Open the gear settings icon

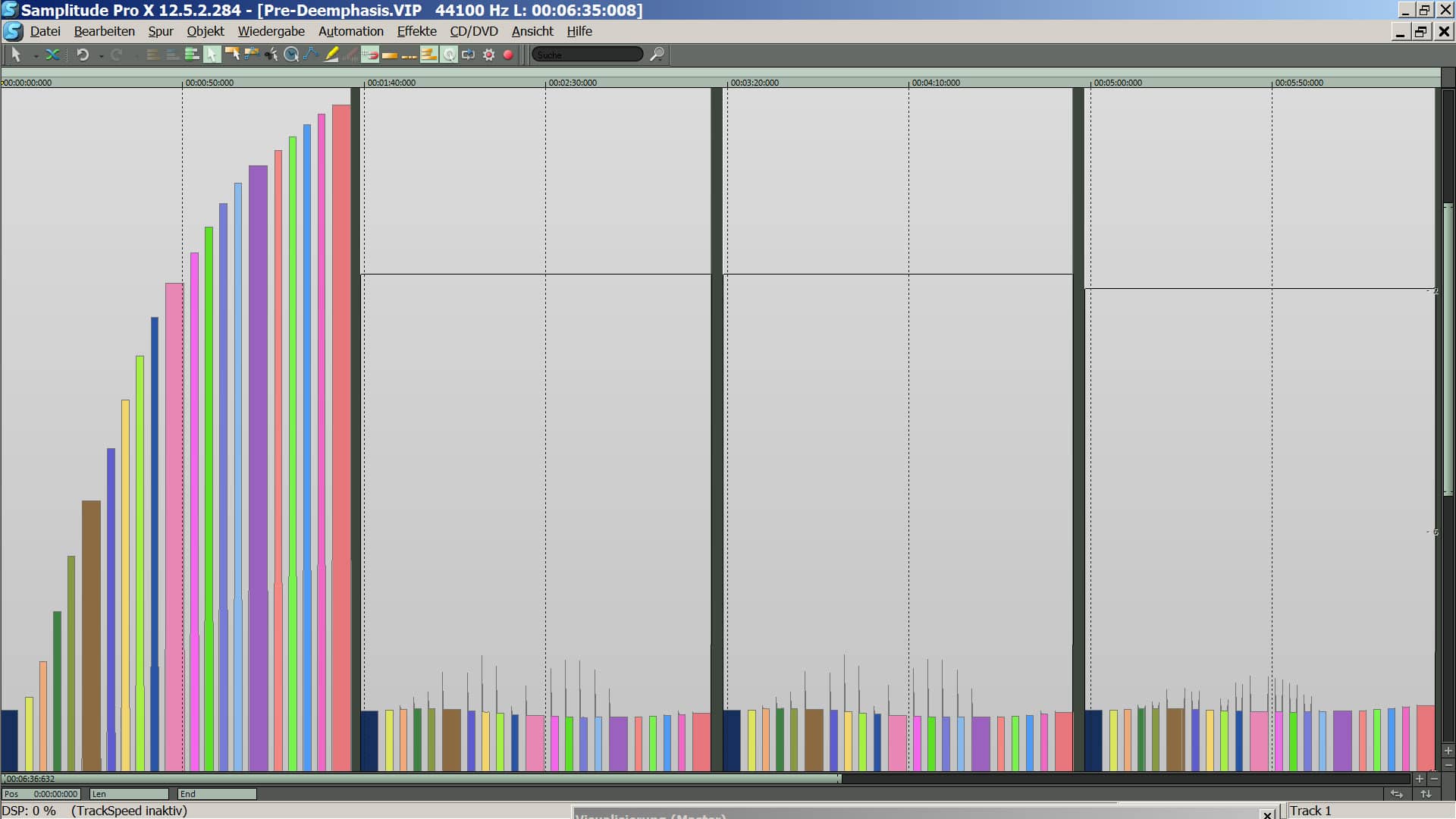click(x=488, y=55)
